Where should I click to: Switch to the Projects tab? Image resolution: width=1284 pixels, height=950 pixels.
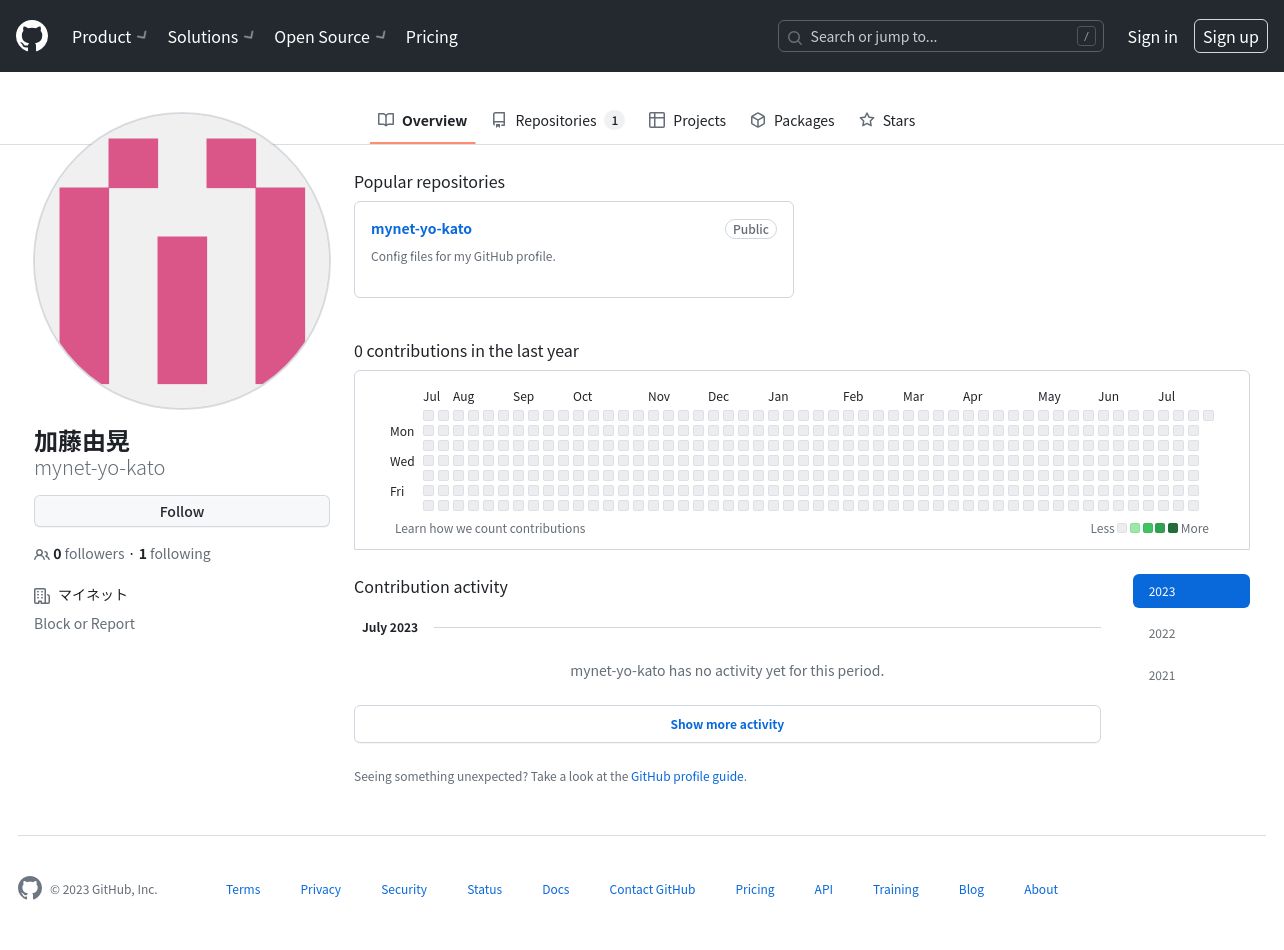coord(687,120)
